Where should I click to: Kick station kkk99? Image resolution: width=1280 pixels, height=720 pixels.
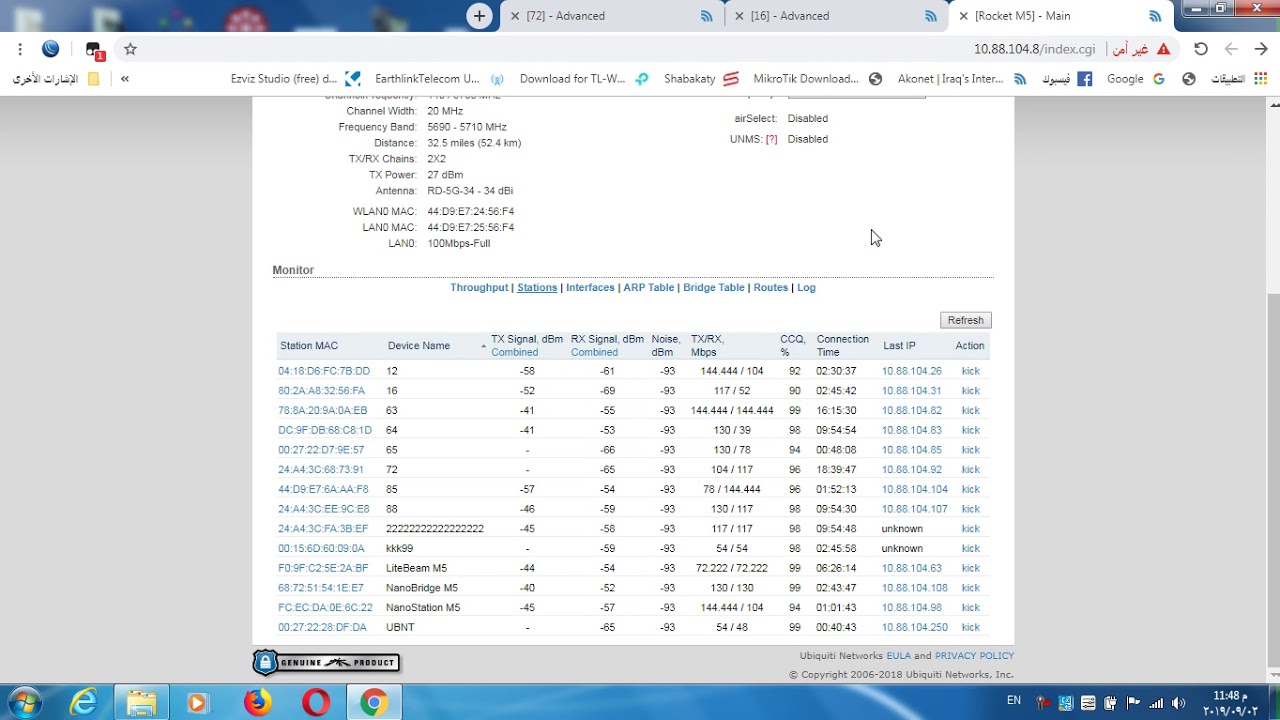click(970, 549)
